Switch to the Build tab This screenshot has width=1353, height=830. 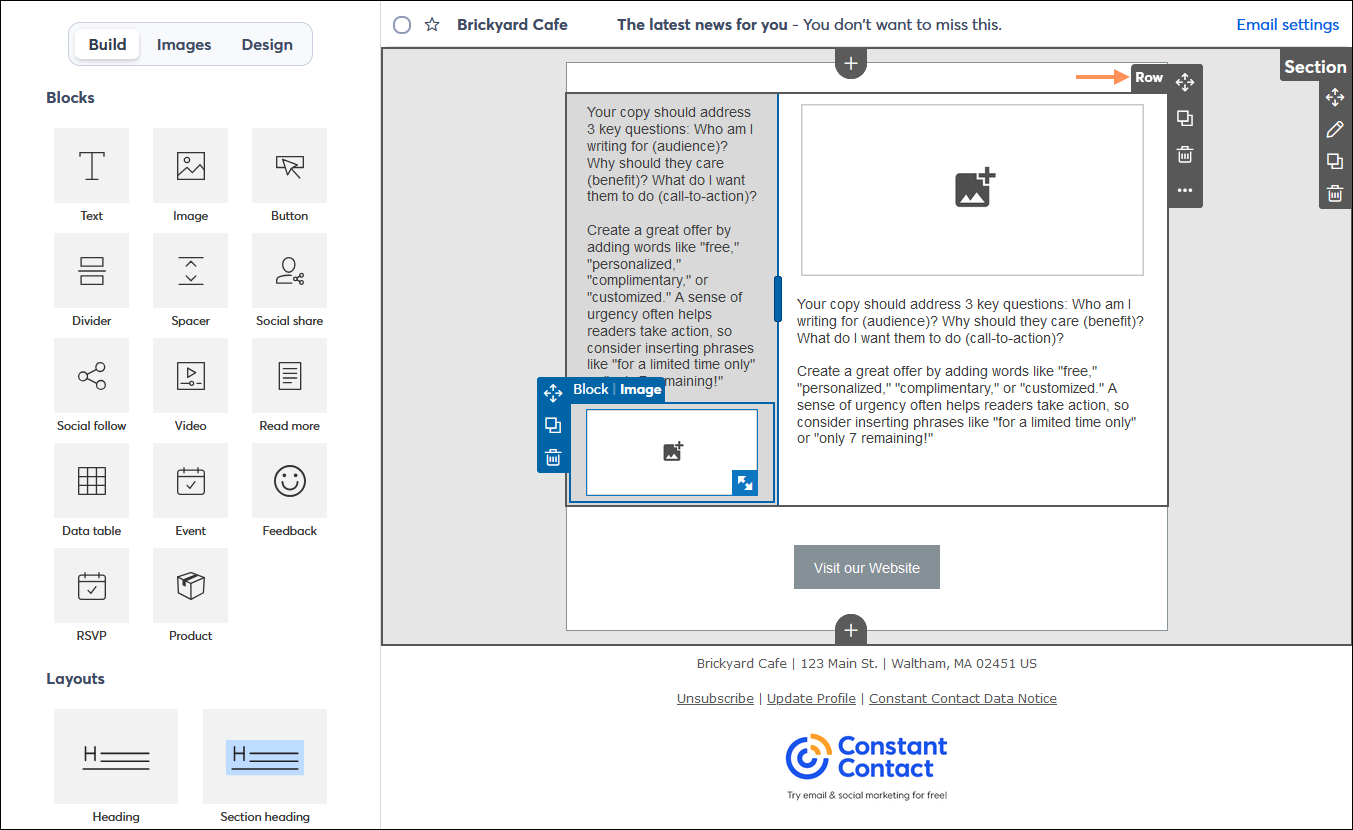click(107, 44)
